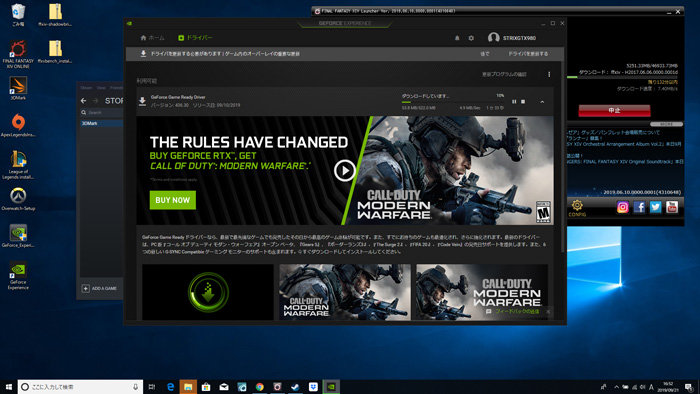Open Google Chrome from the taskbar
The image size is (700, 394).
(259, 387)
